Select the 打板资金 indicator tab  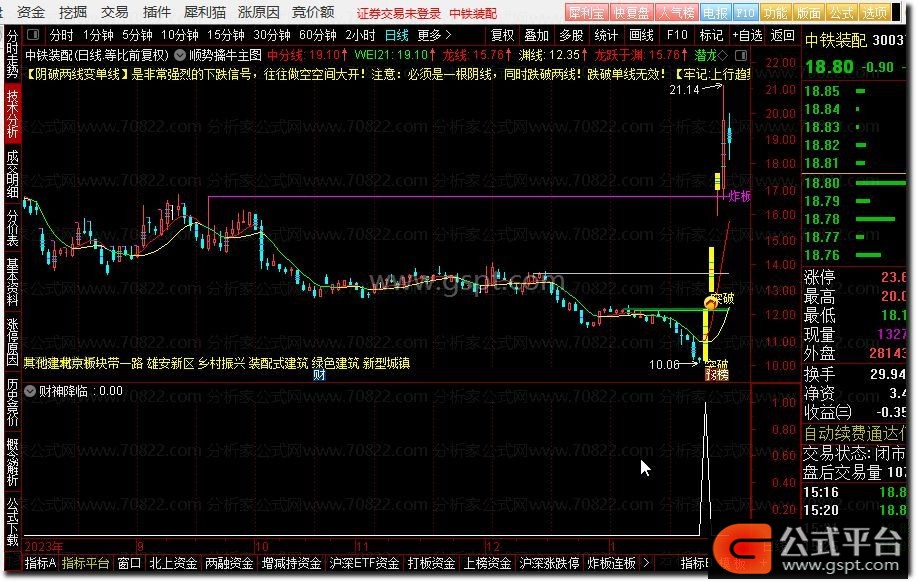[x=431, y=563]
